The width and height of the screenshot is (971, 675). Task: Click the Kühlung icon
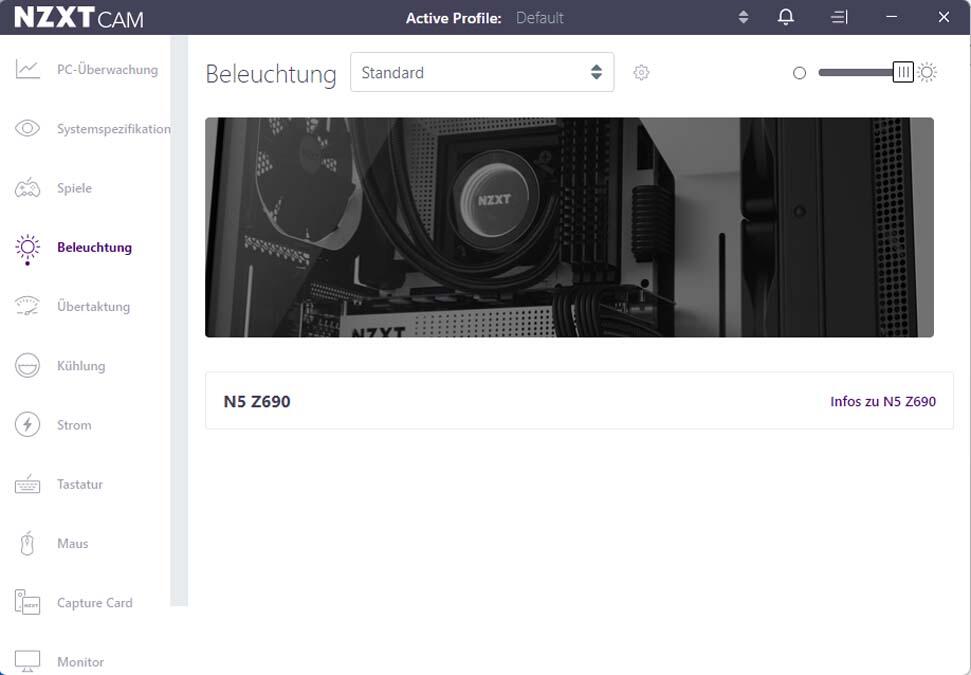point(27,365)
